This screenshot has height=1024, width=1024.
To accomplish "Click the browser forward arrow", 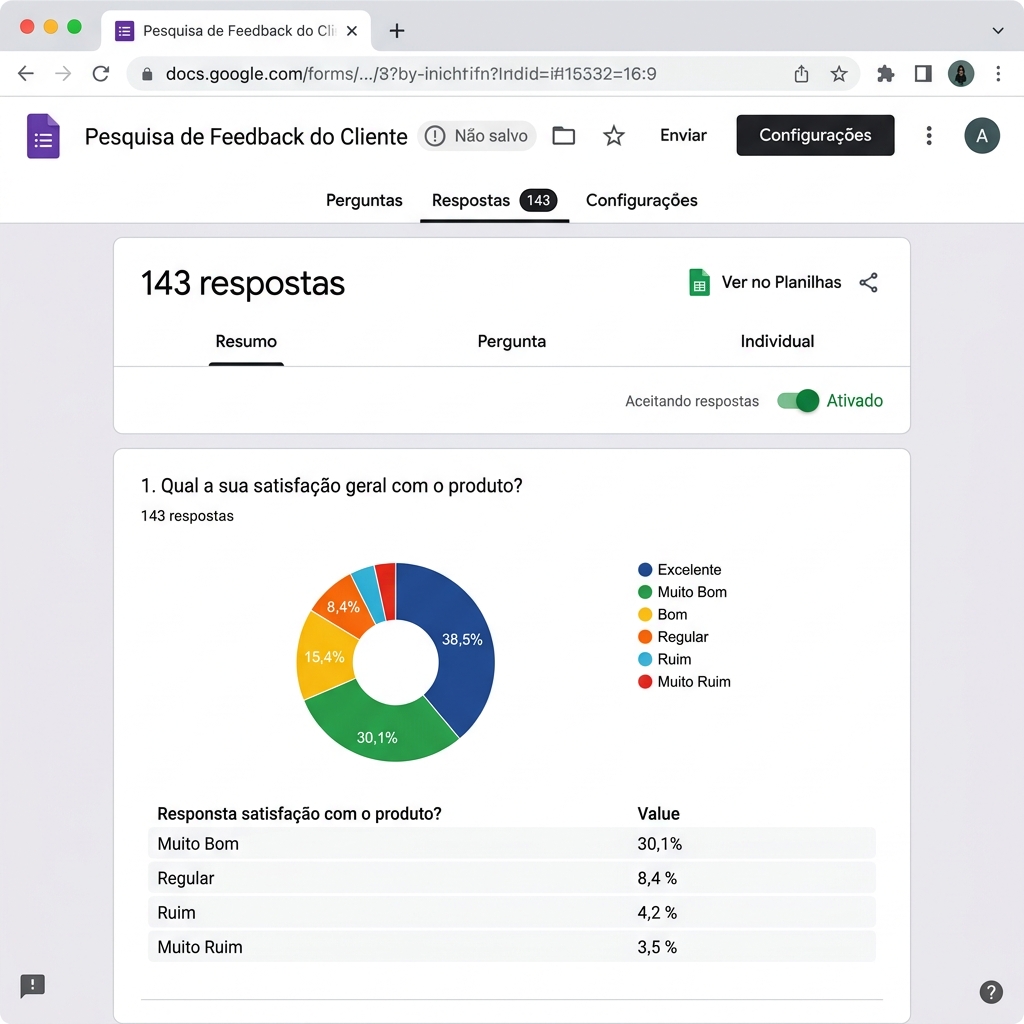I will [63, 73].
